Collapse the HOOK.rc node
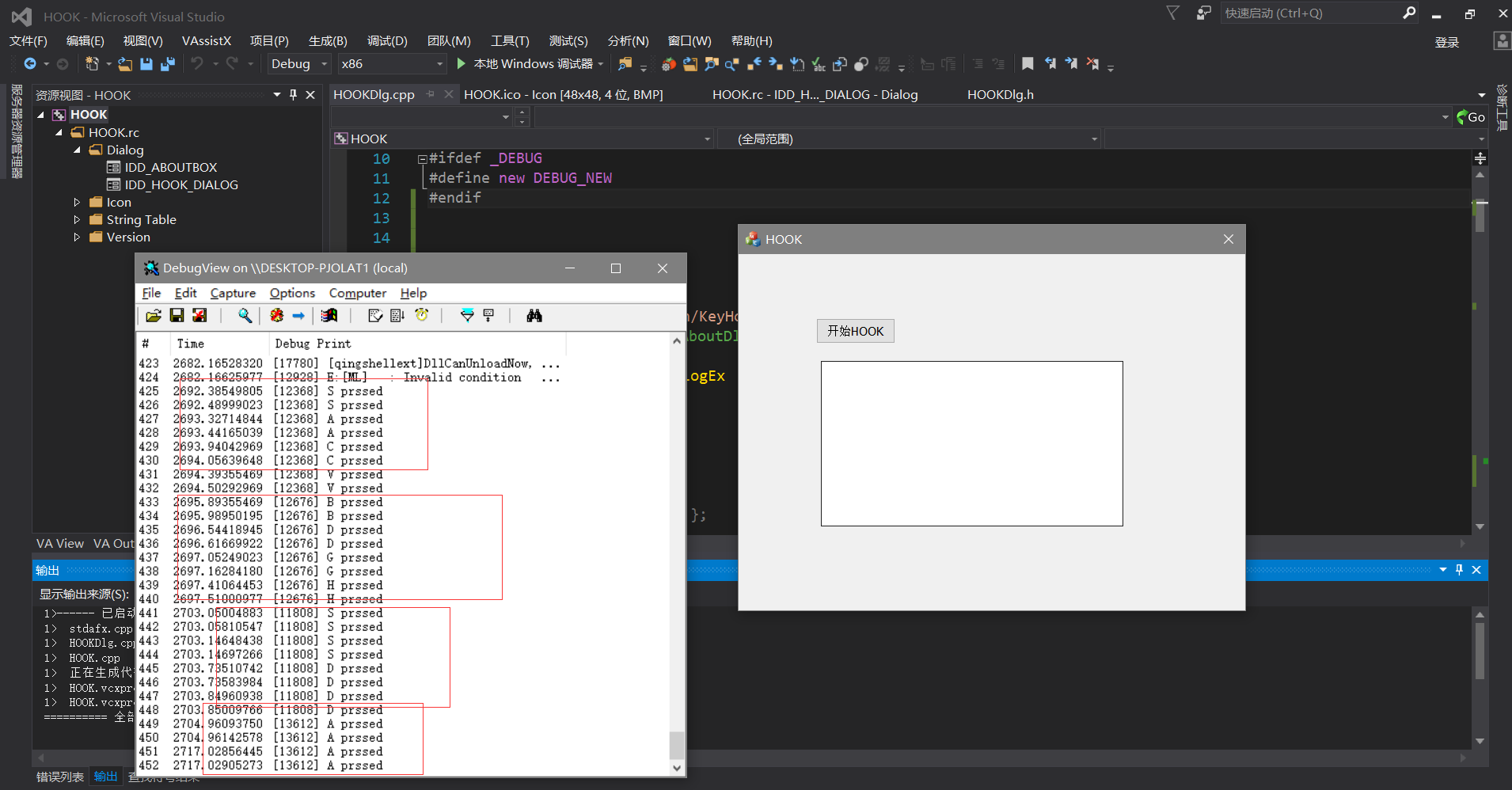Image resolution: width=1512 pixels, height=790 pixels. pos(59,133)
